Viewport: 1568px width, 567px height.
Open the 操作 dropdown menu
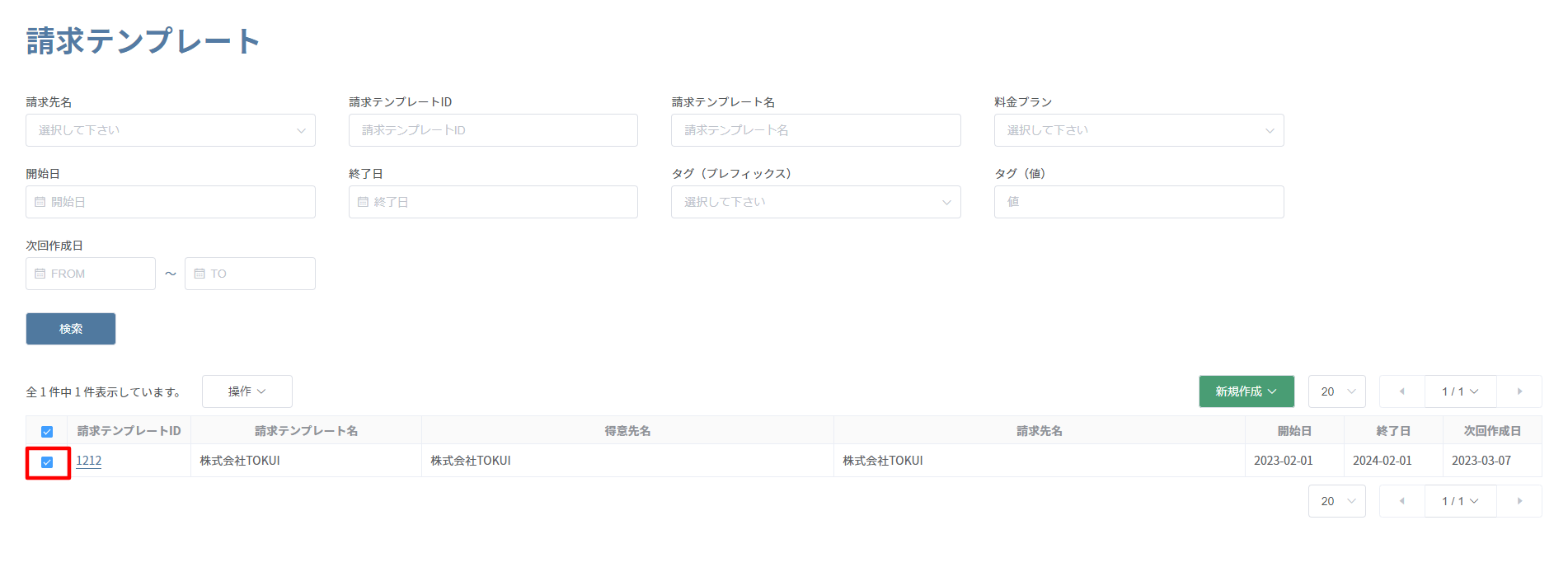(x=247, y=391)
